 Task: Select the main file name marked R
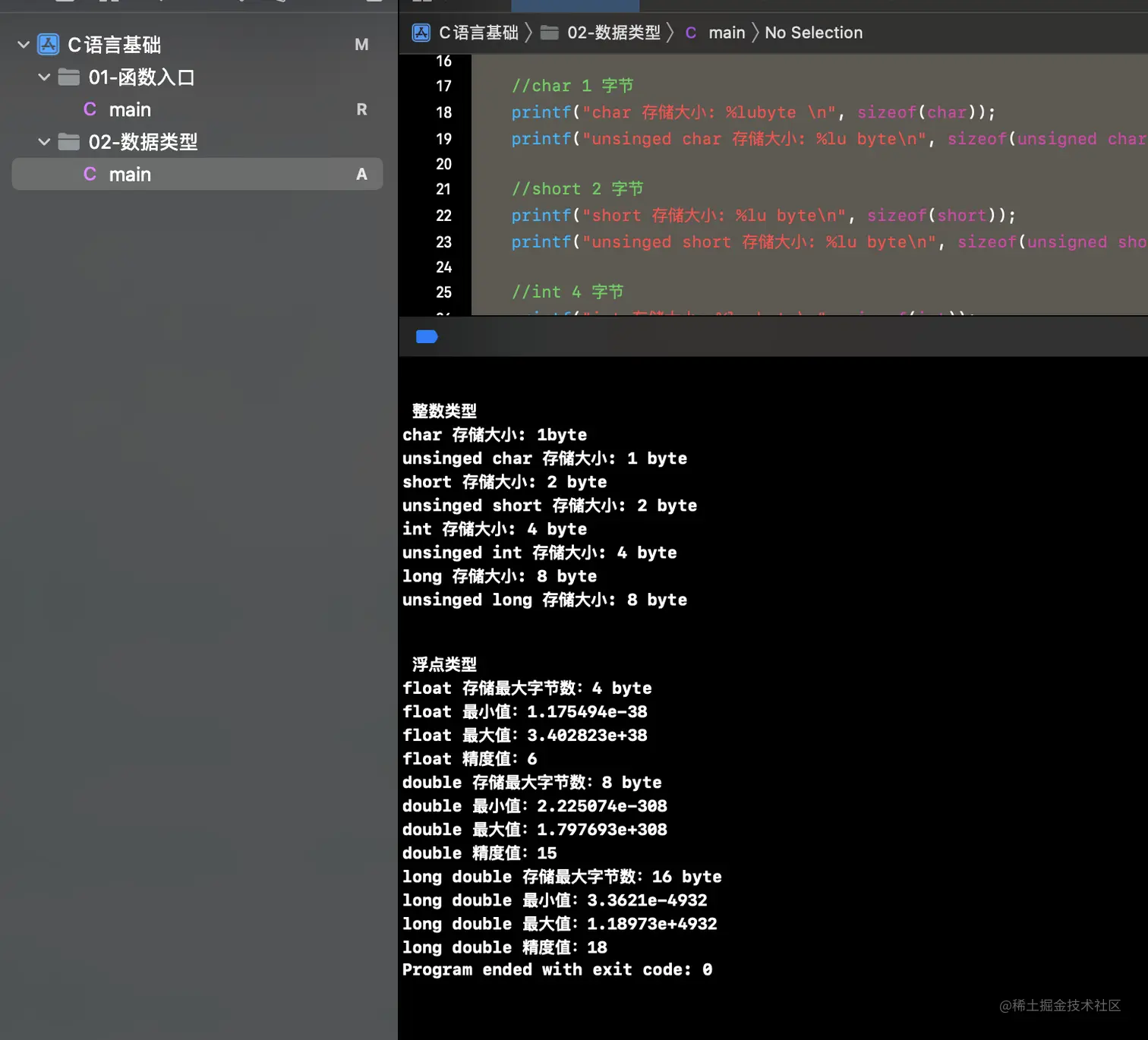130,110
